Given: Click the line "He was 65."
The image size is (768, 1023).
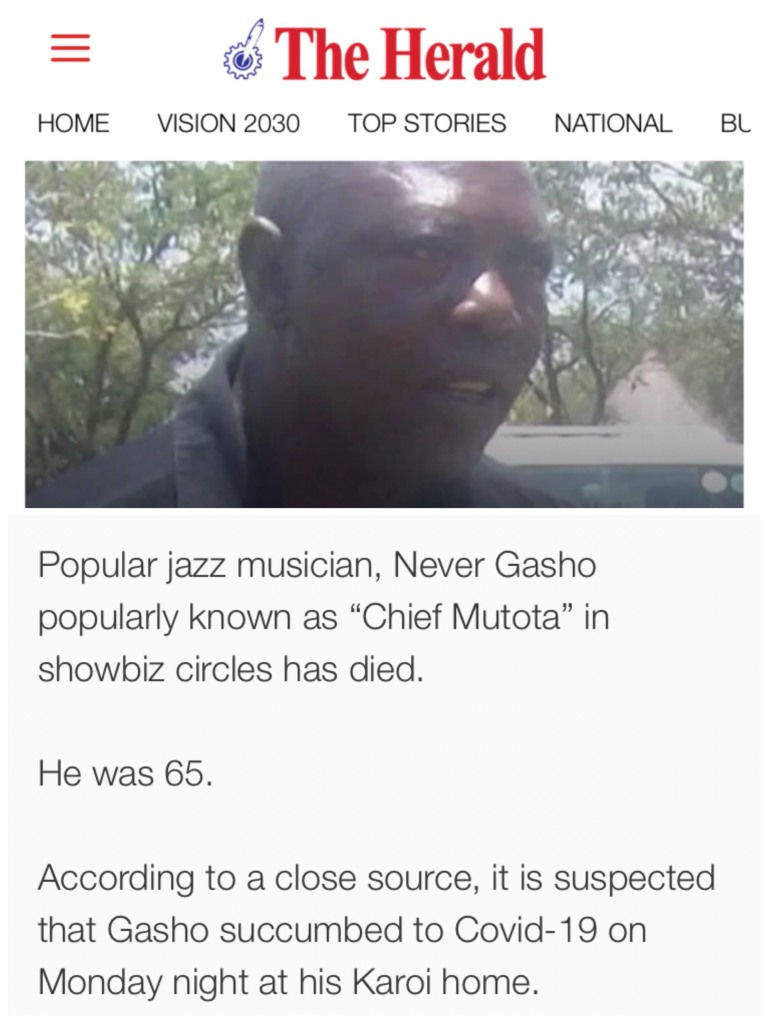Looking at the screenshot, I should tap(125, 774).
